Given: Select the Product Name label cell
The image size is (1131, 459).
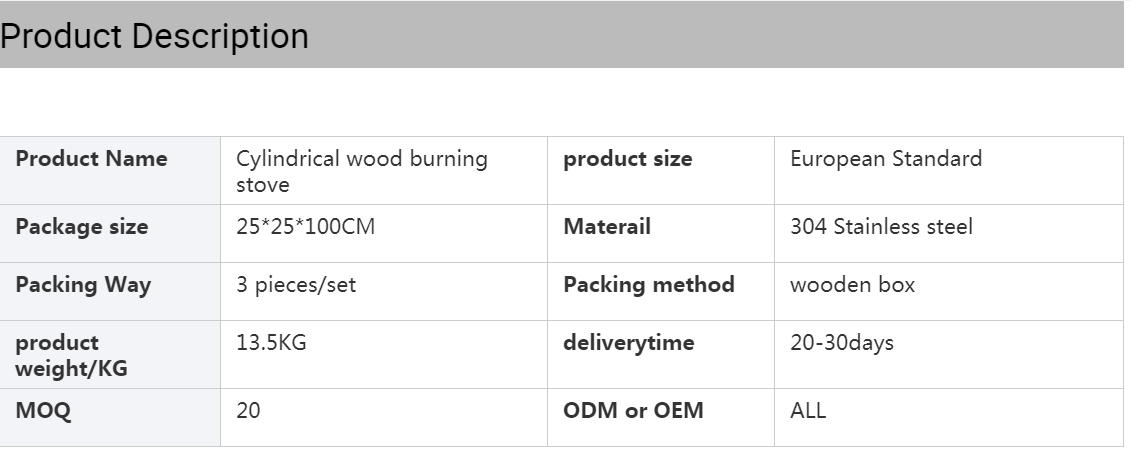Looking at the screenshot, I should pyautogui.click(x=110, y=170).
